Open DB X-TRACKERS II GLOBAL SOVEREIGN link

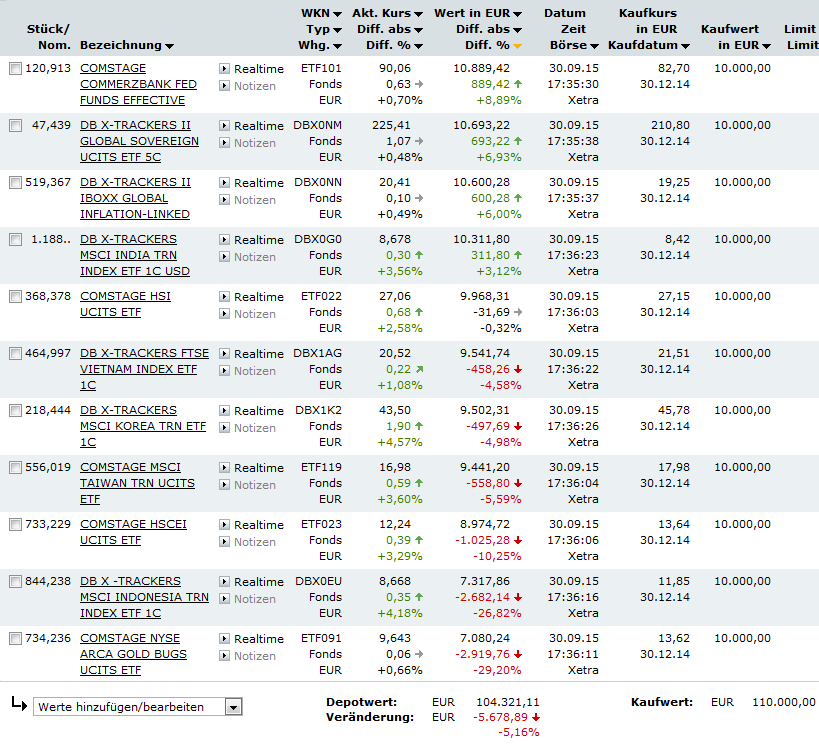pos(139,141)
